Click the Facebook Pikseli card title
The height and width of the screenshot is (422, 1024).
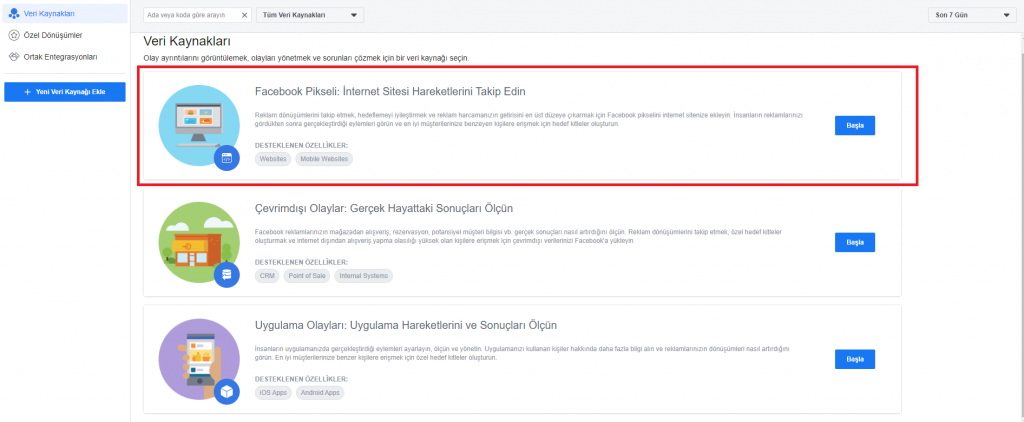(x=390, y=91)
